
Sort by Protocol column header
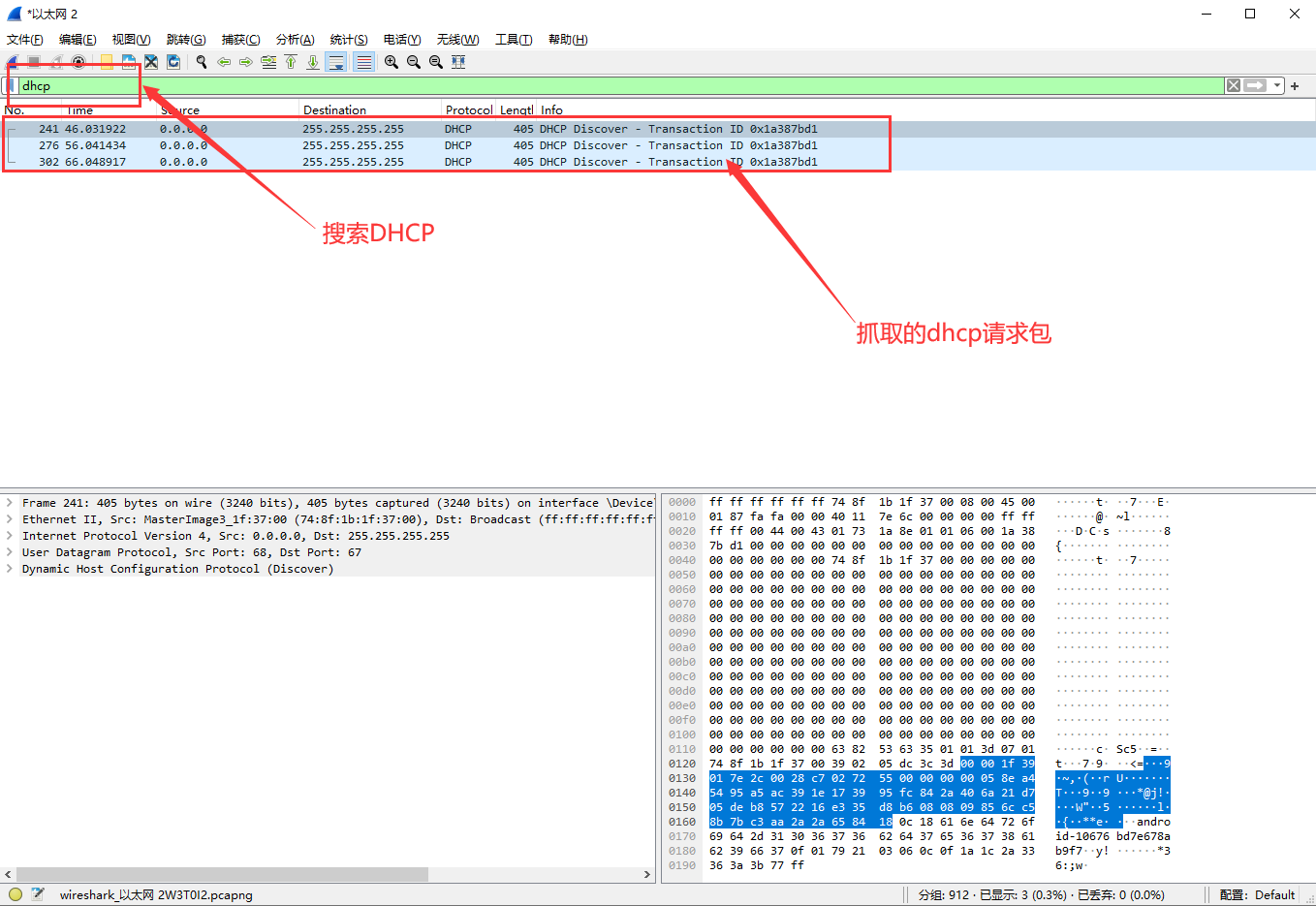(469, 110)
